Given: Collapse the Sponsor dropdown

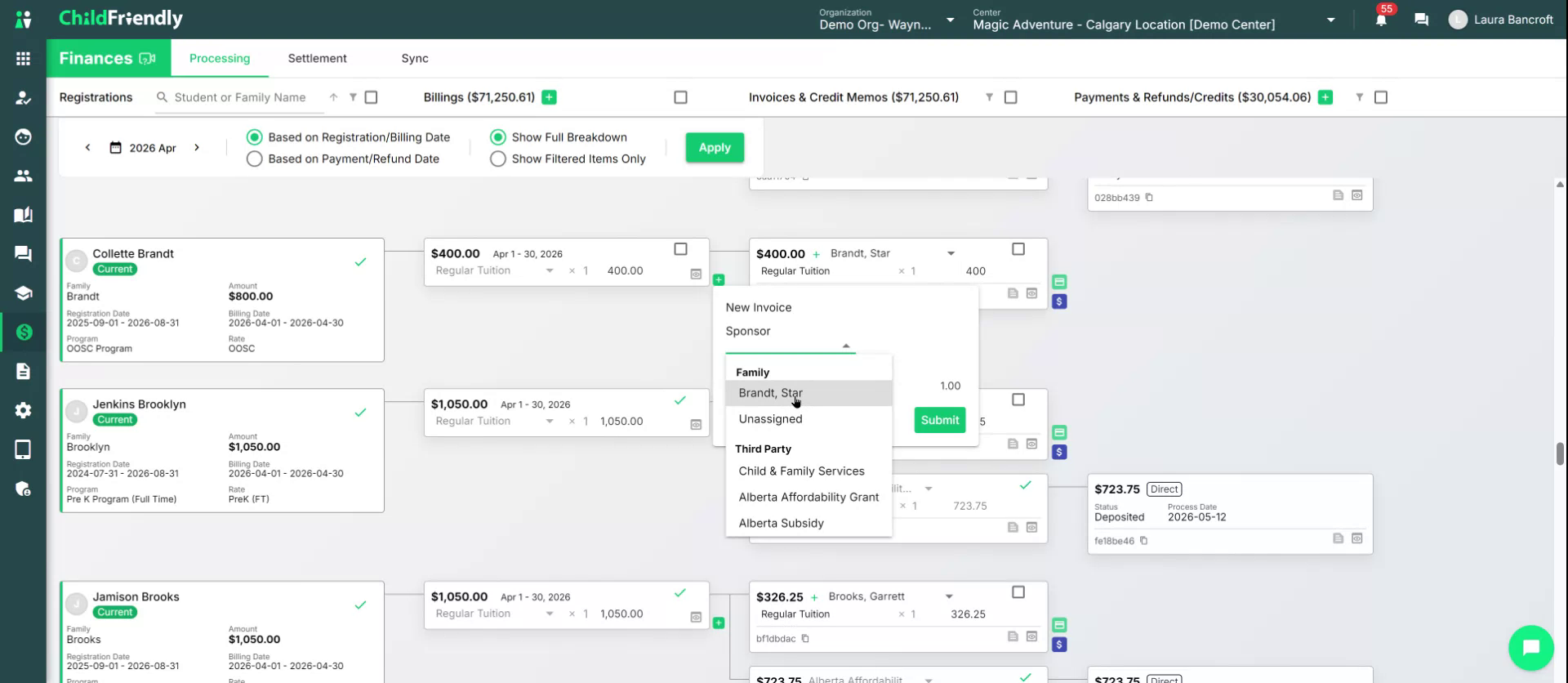Looking at the screenshot, I should point(846,346).
